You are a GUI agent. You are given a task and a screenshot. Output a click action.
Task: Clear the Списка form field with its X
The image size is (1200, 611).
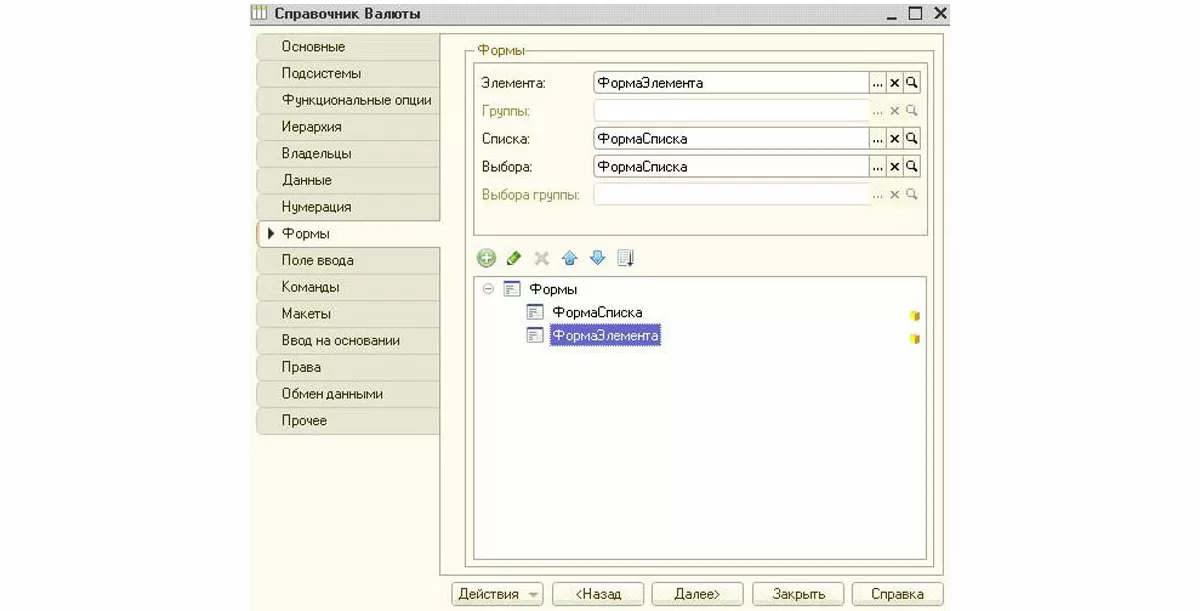pos(895,139)
